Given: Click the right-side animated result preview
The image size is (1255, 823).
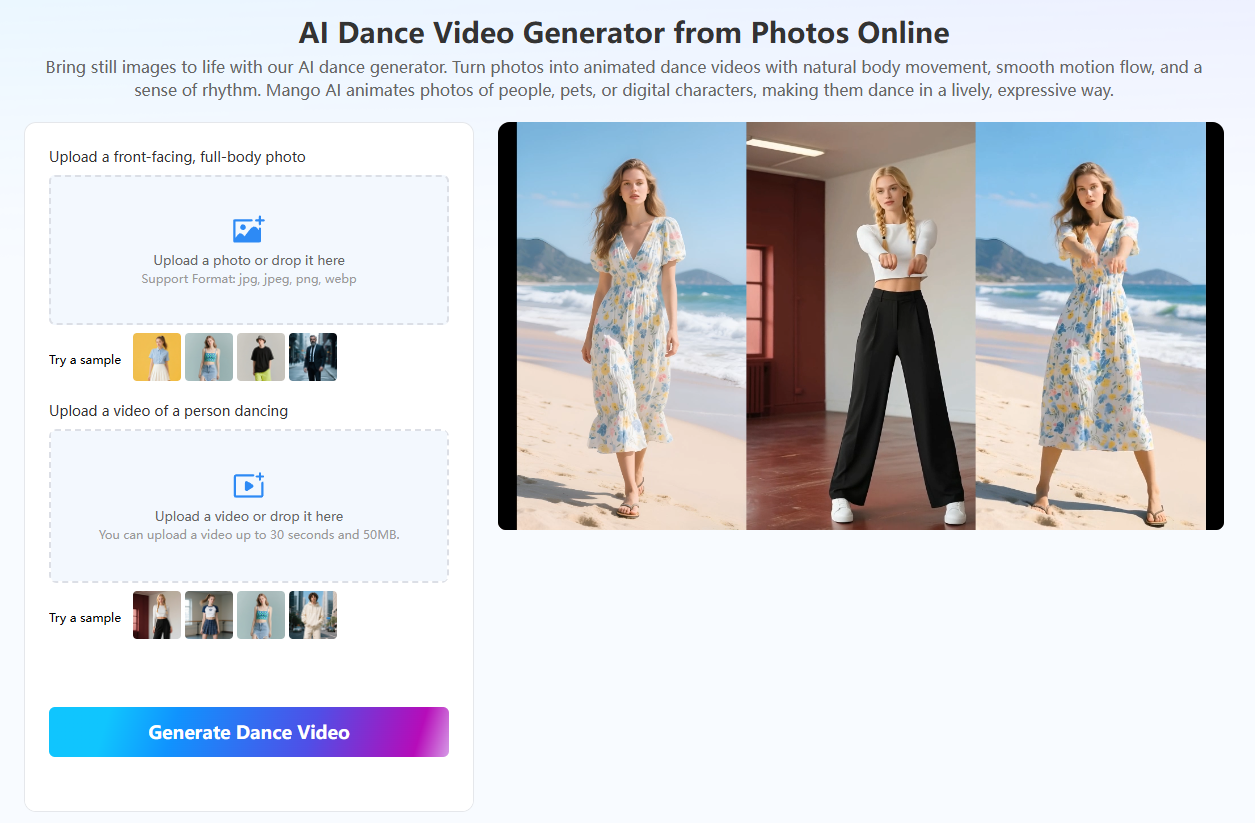Looking at the screenshot, I should coord(1090,326).
